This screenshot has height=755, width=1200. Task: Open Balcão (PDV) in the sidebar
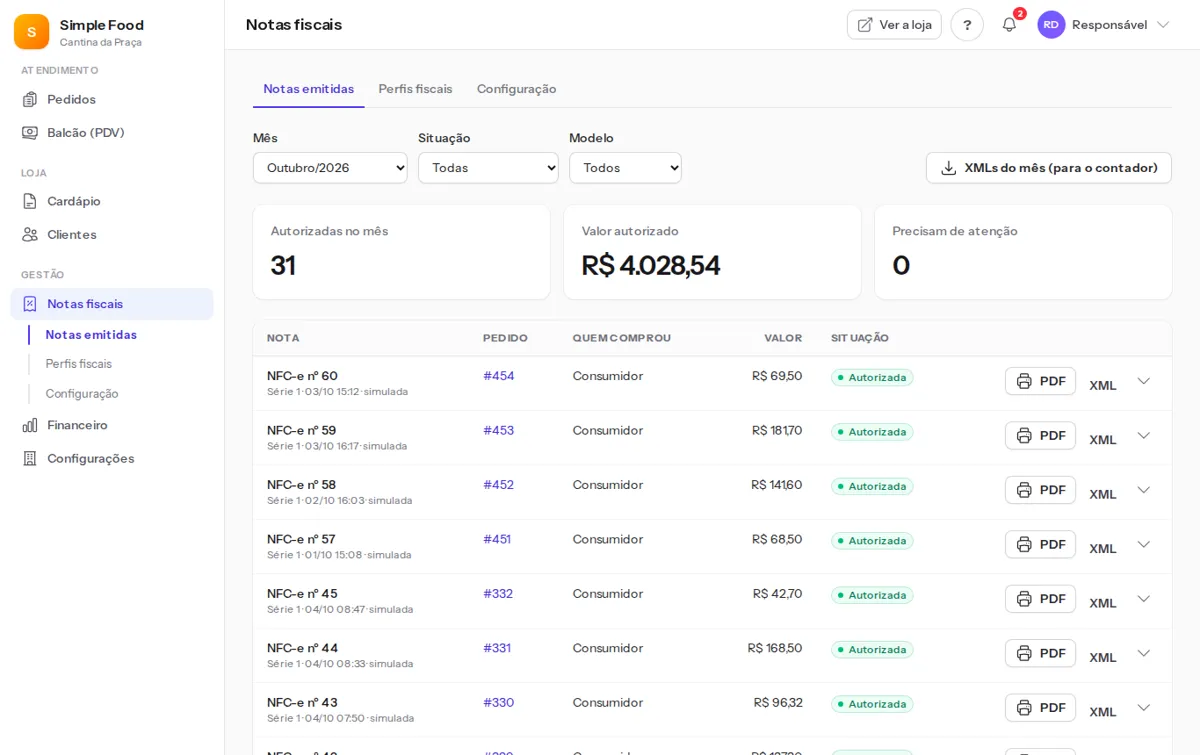[x=112, y=132]
